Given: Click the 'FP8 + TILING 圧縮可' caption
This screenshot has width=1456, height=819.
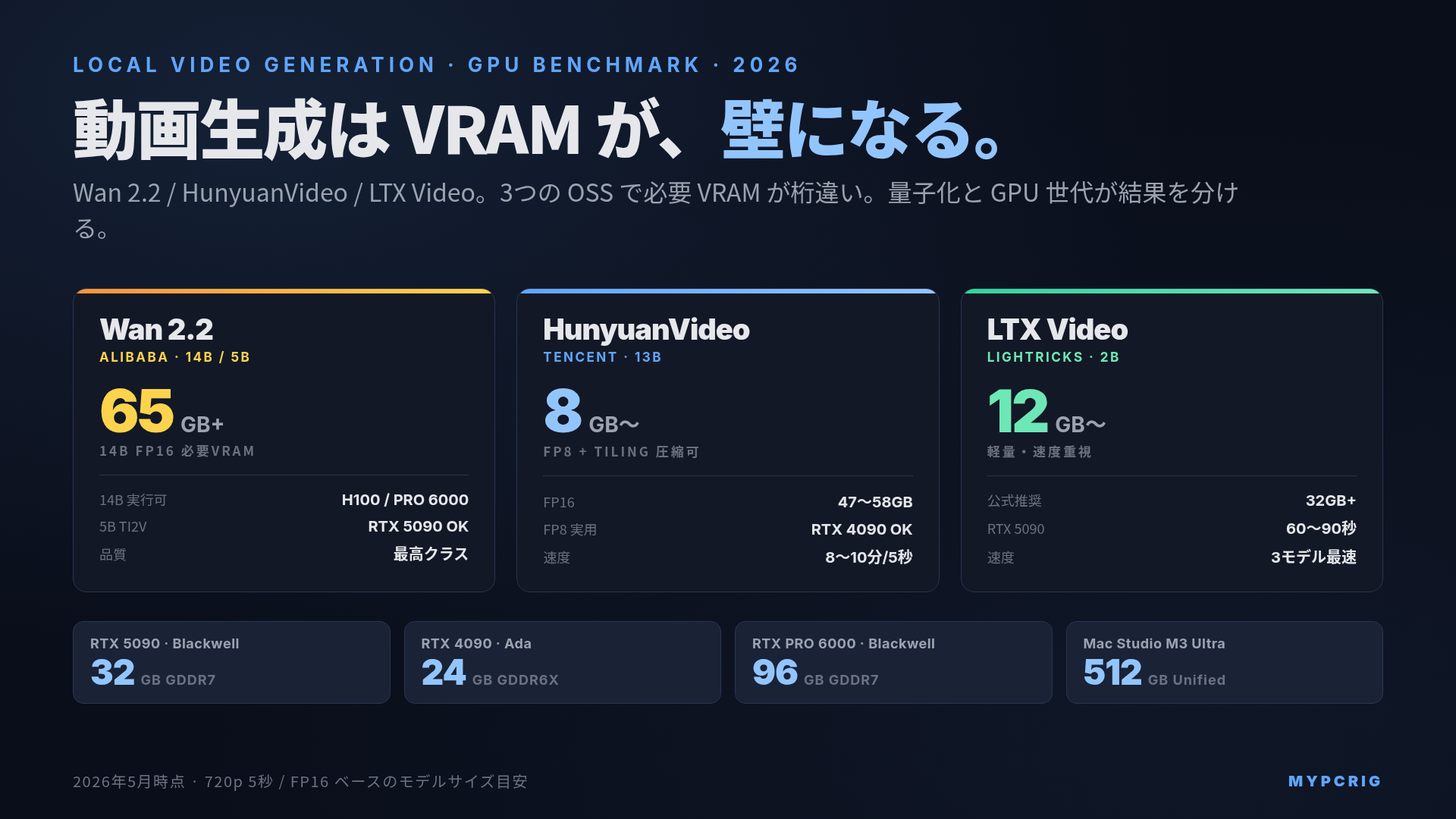Looking at the screenshot, I should click(621, 452).
